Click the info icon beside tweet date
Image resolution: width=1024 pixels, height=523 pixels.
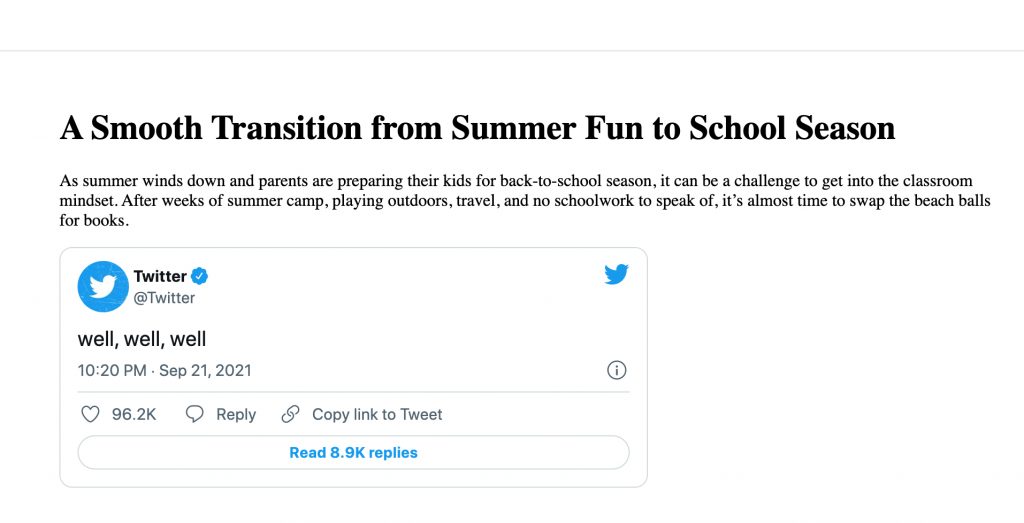click(x=616, y=370)
